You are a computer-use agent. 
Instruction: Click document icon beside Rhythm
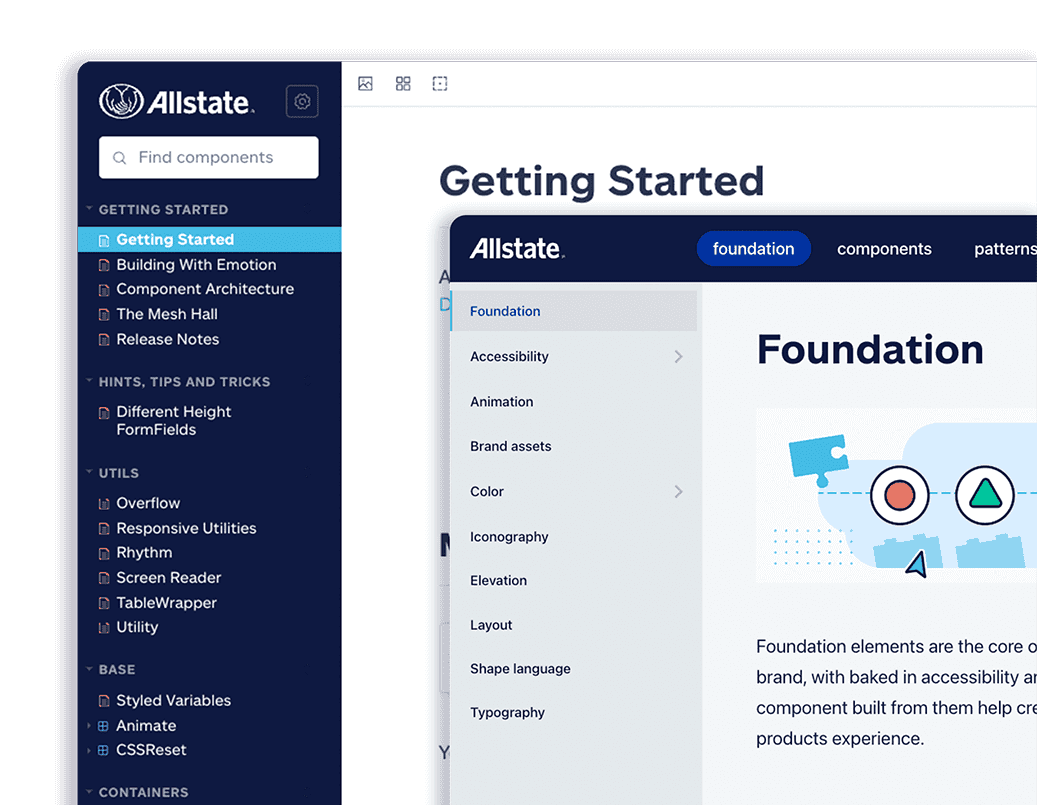pos(104,554)
